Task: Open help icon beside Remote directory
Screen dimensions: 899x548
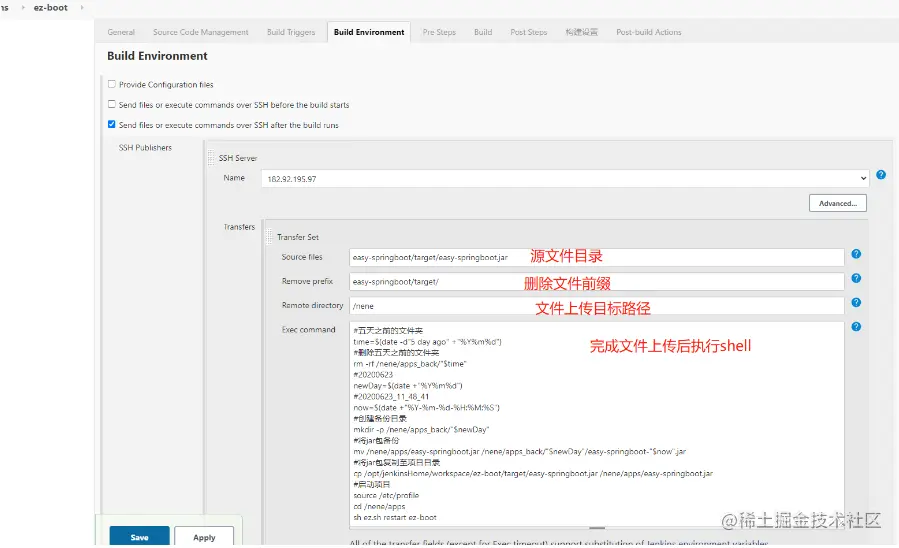Action: (856, 302)
